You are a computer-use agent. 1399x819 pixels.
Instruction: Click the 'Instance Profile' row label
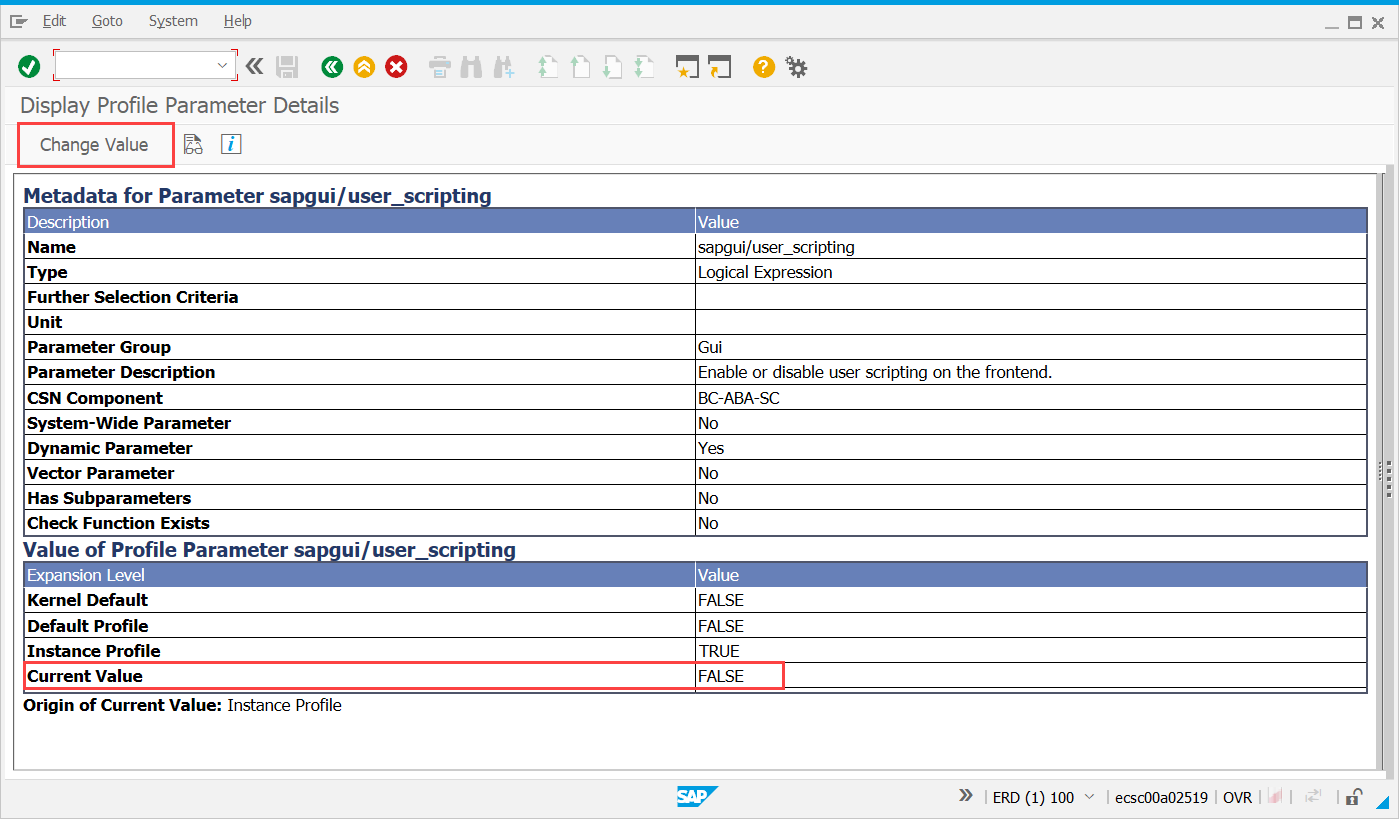(x=94, y=651)
